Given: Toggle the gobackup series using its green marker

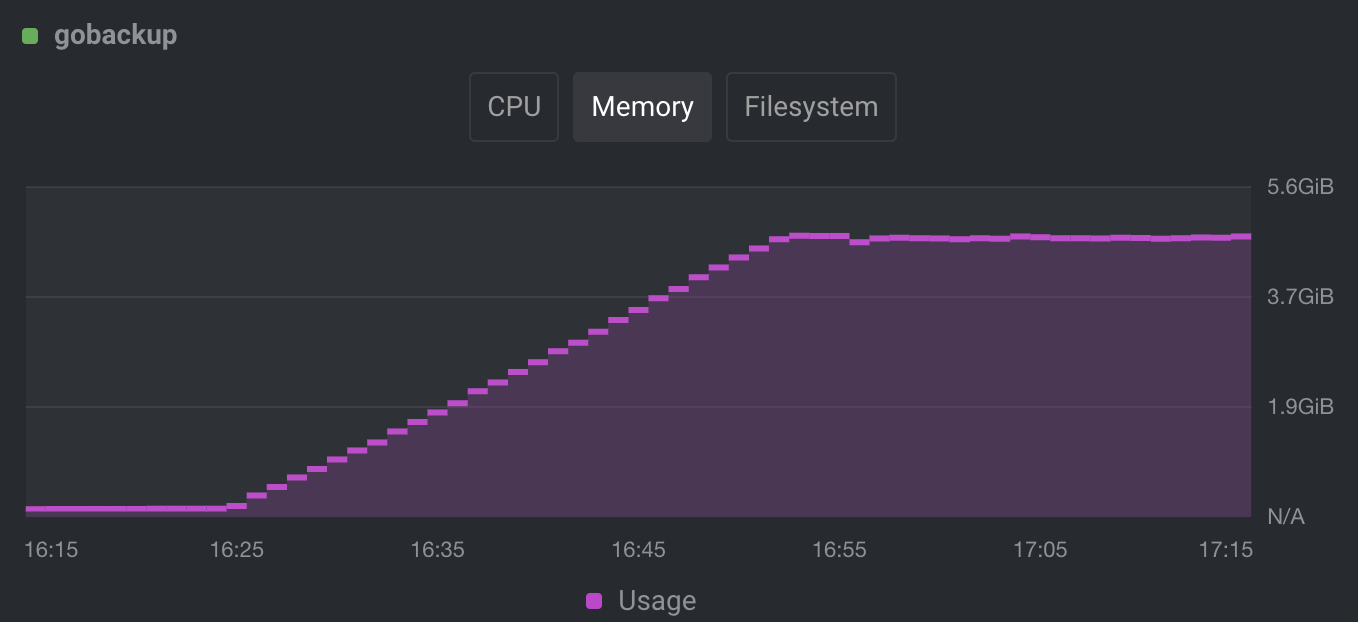Looking at the screenshot, I should tap(29, 34).
